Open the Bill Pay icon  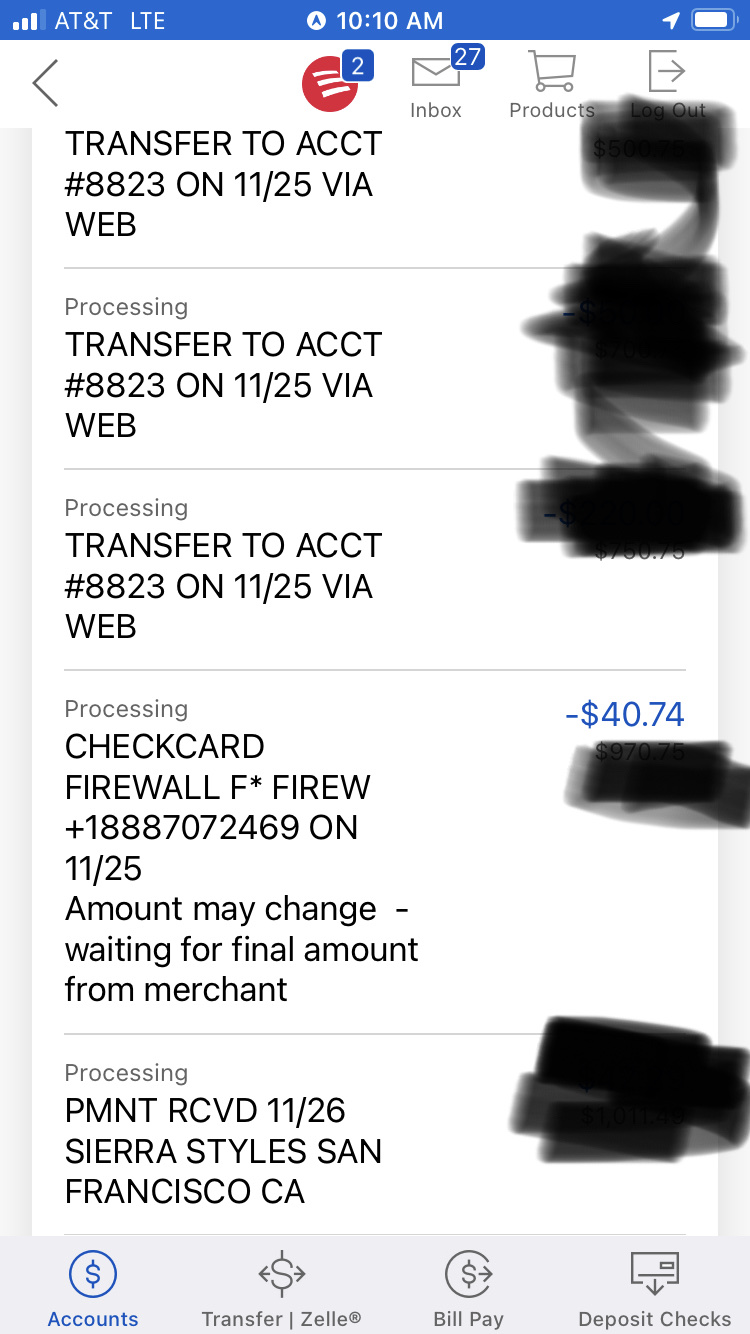[x=468, y=1274]
